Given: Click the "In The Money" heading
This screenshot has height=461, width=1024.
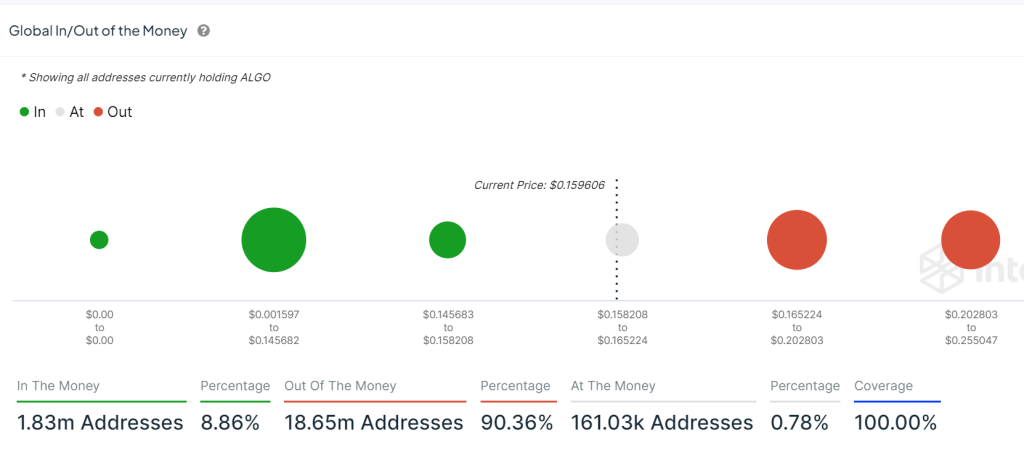Looking at the screenshot, I should 58,386.
